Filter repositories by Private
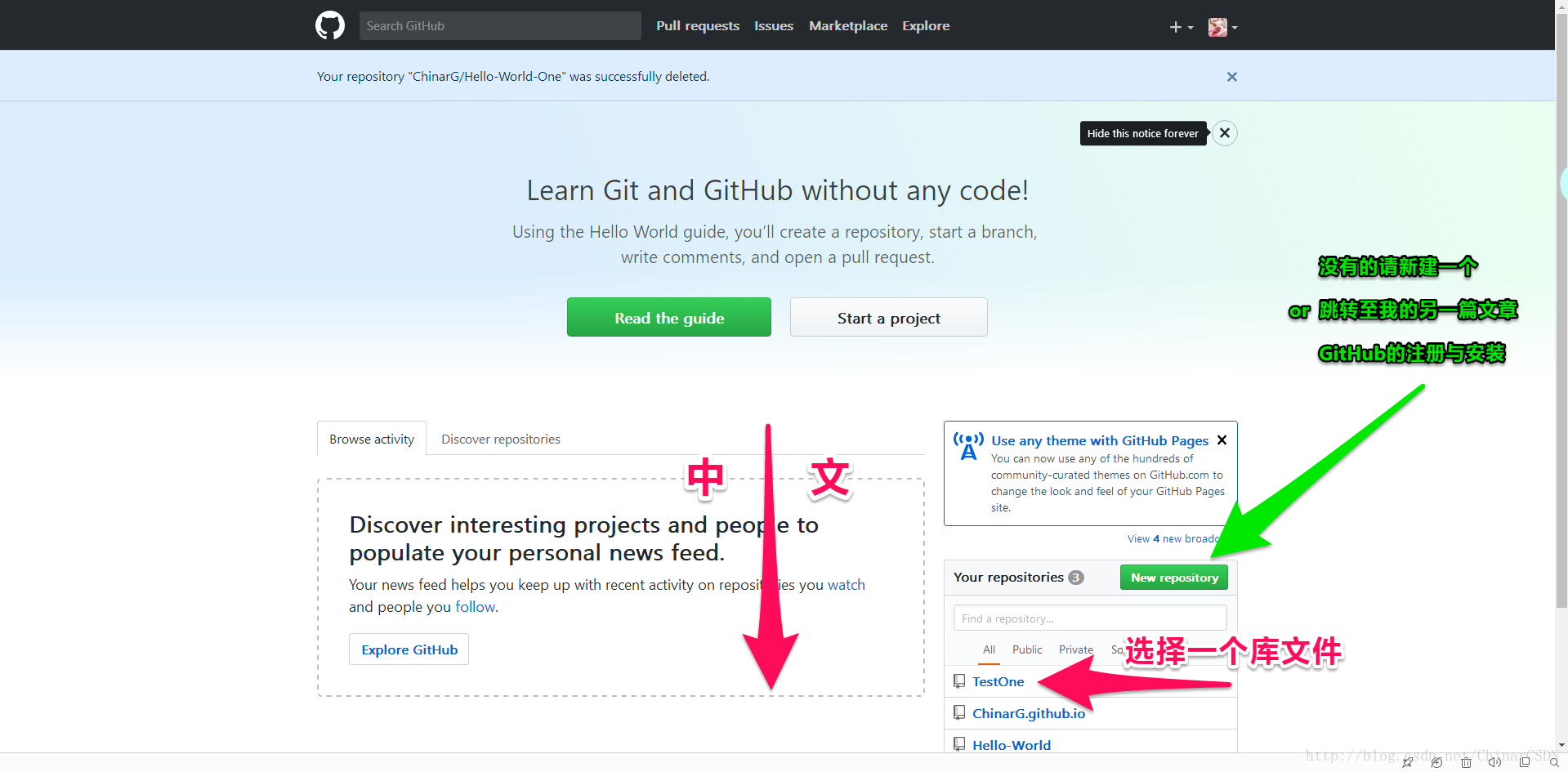This screenshot has width=1568, height=772. [x=1076, y=649]
